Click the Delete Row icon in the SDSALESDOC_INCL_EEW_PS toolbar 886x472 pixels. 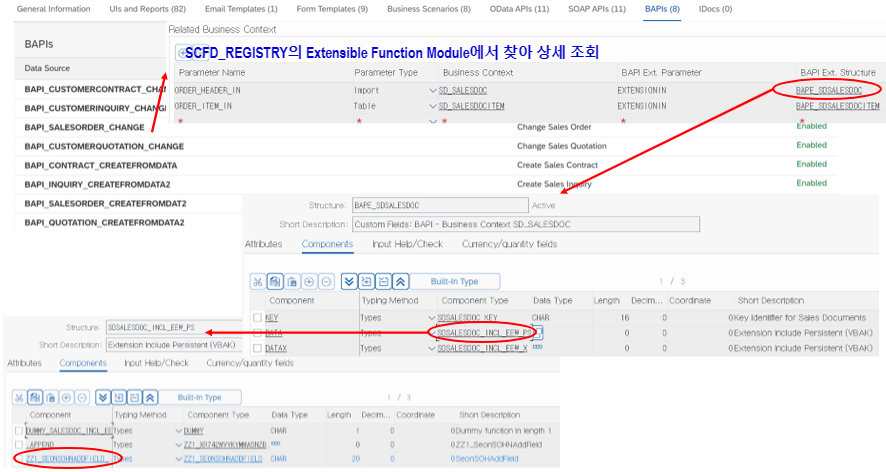[x=134, y=398]
